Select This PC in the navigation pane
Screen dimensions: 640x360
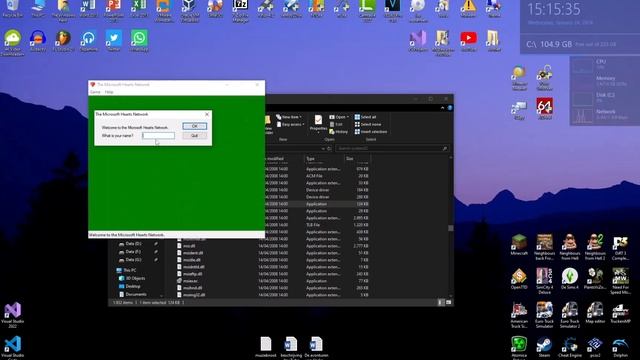(127, 270)
